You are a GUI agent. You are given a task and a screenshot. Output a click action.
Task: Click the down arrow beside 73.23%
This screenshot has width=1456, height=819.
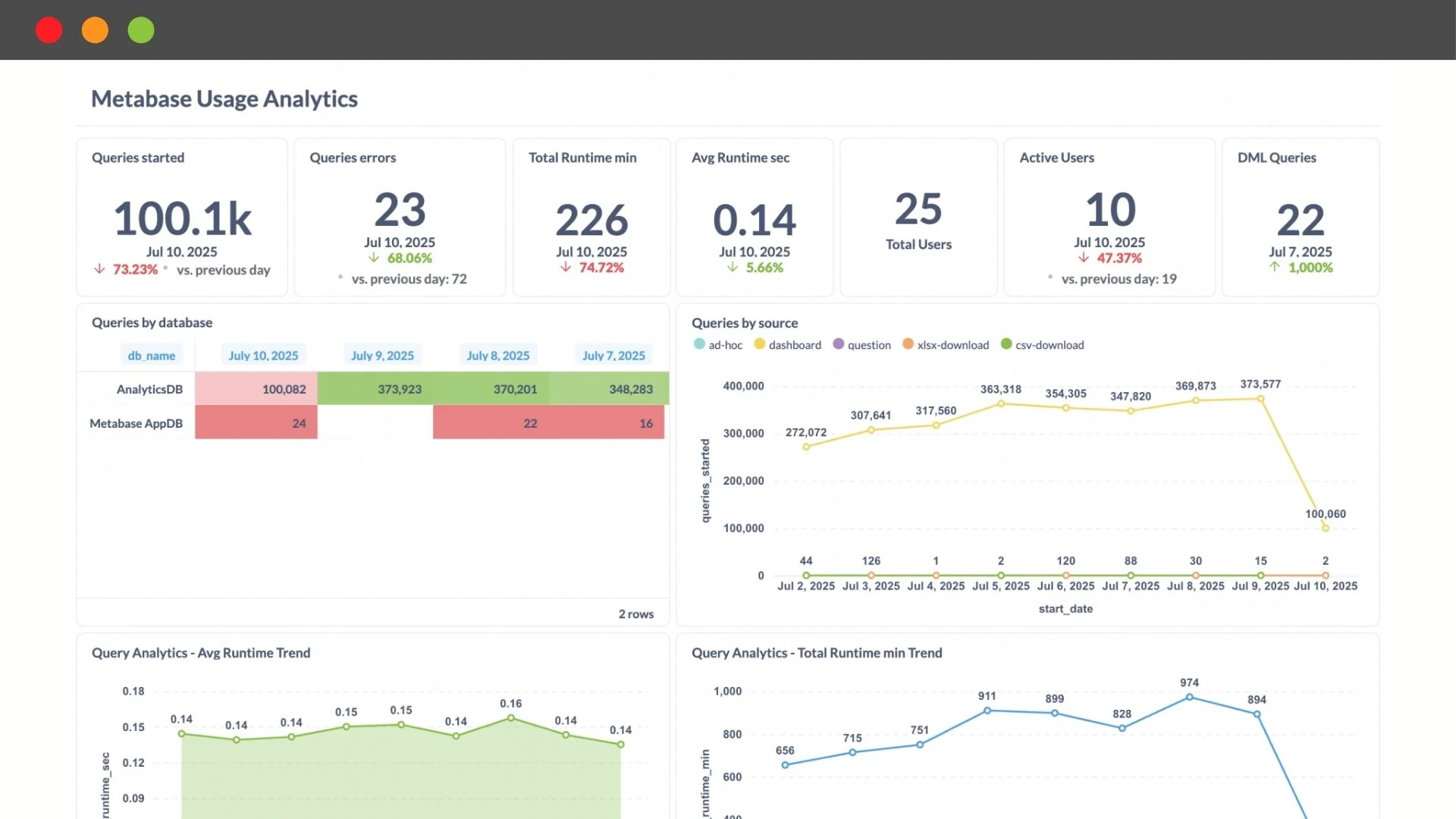[99, 269]
